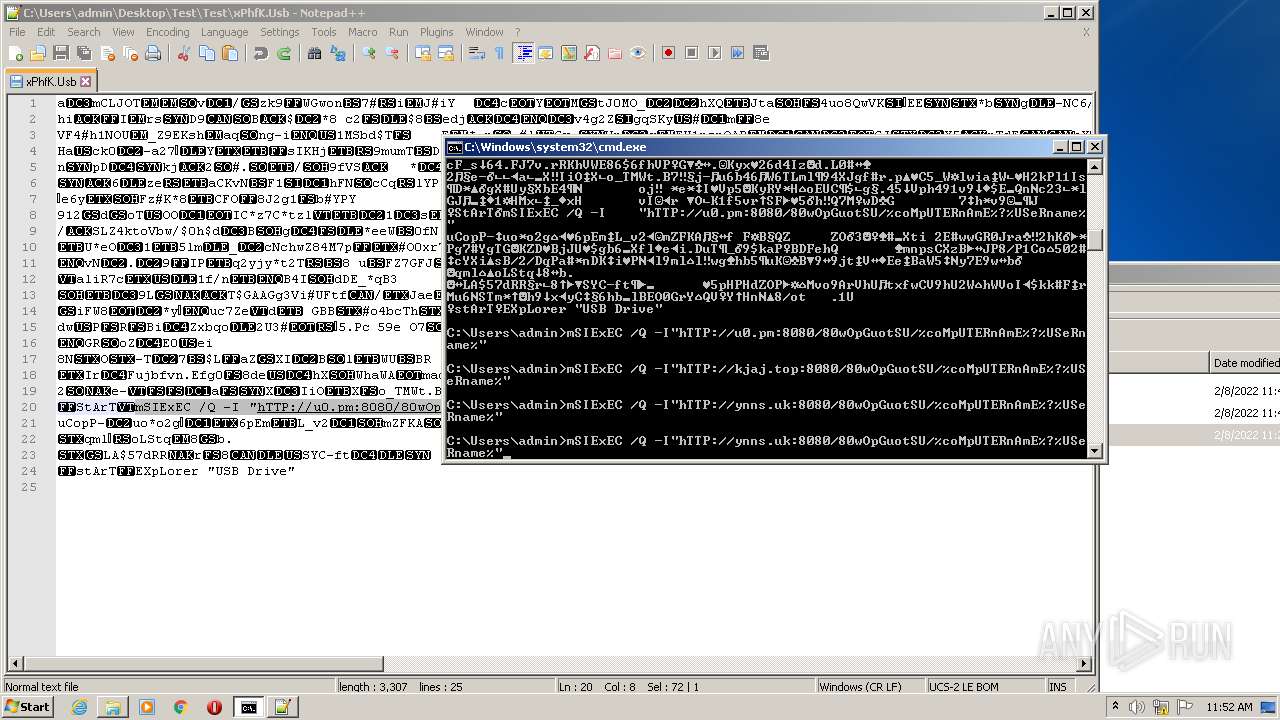1280x720 pixels.
Task: Zoom in with the toolbar icon
Action: pos(369,53)
